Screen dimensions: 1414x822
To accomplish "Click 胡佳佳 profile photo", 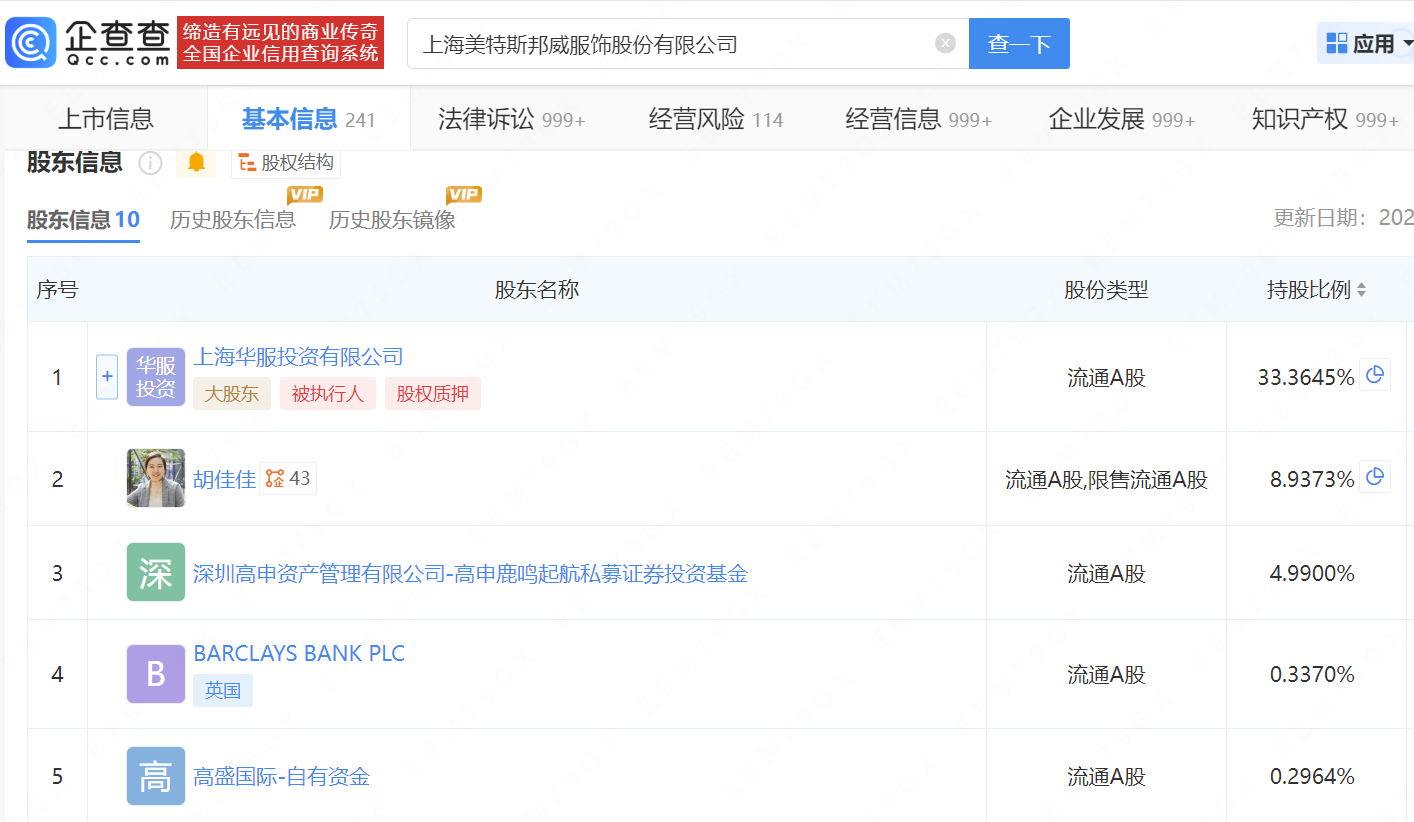I will tap(156, 478).
